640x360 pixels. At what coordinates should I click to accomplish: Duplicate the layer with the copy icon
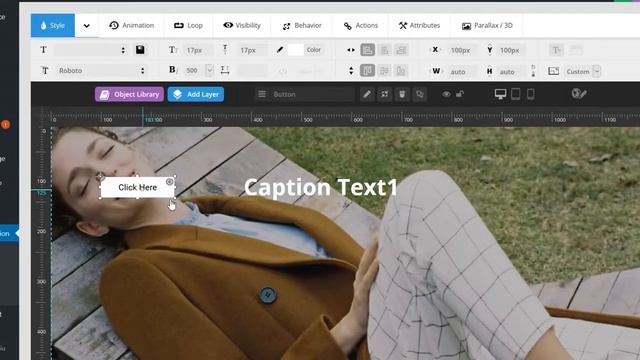(x=420, y=94)
